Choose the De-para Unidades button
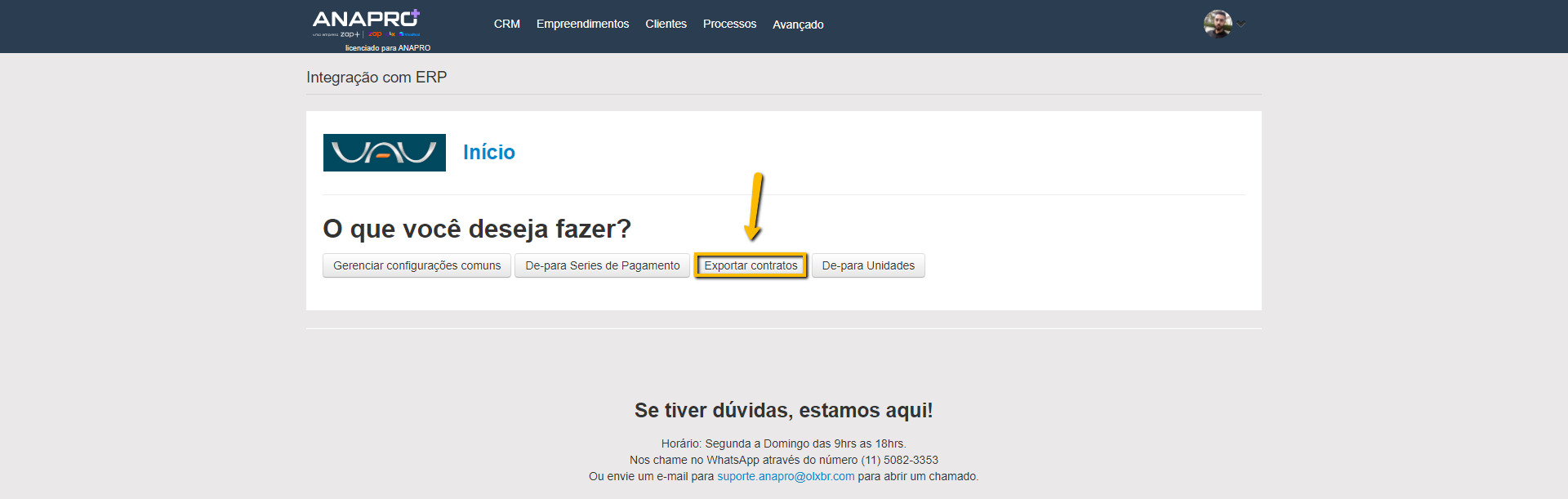 [x=868, y=265]
